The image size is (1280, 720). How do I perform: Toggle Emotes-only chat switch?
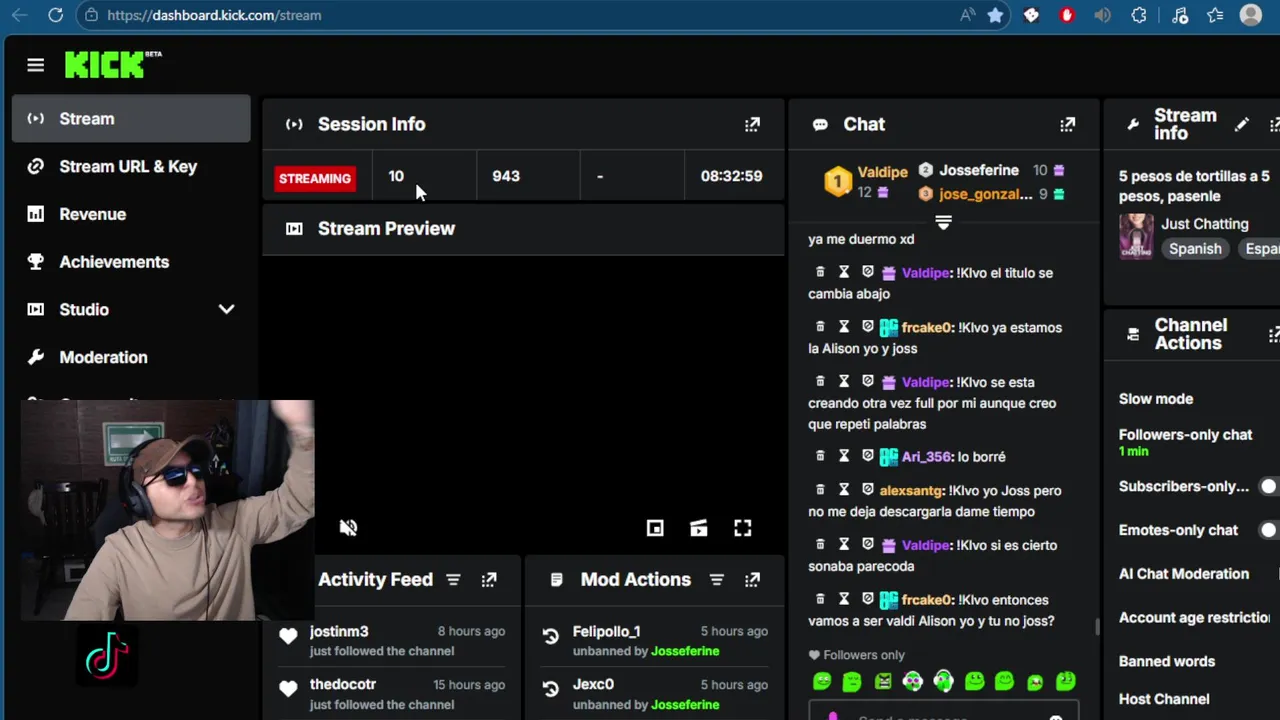click(x=1270, y=530)
